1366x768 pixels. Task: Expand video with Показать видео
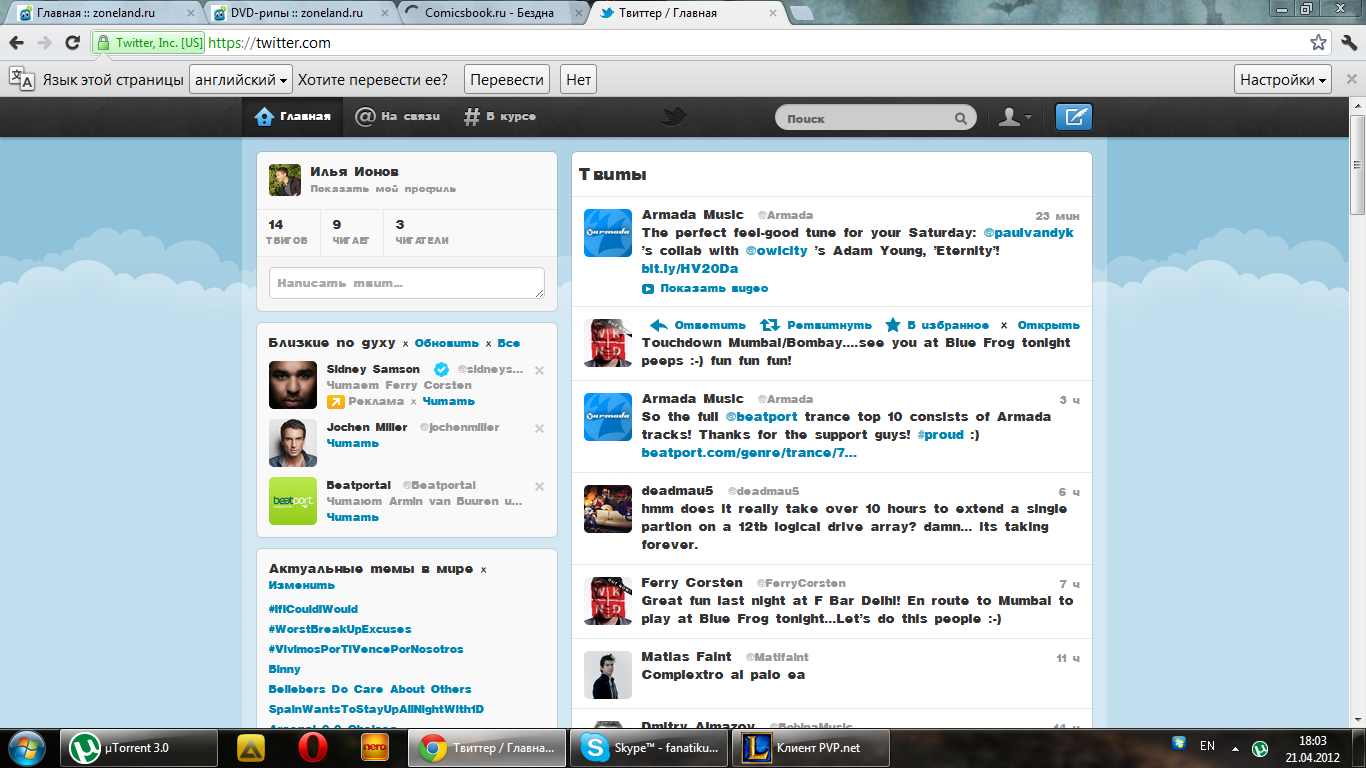coord(705,288)
